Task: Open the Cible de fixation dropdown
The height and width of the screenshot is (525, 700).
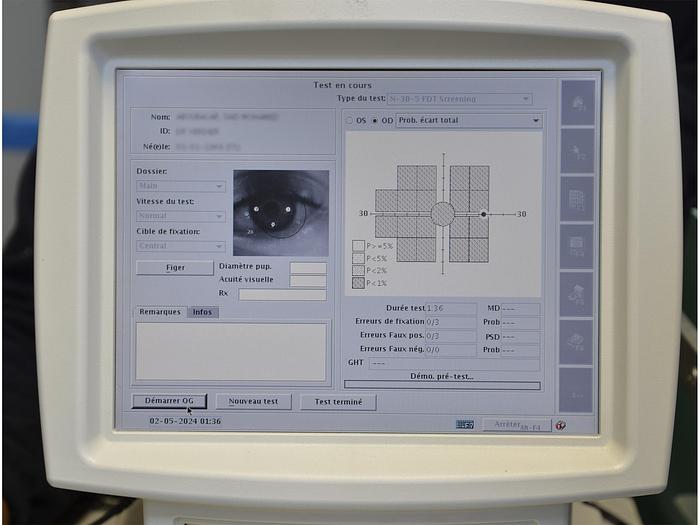Action: click(181, 246)
